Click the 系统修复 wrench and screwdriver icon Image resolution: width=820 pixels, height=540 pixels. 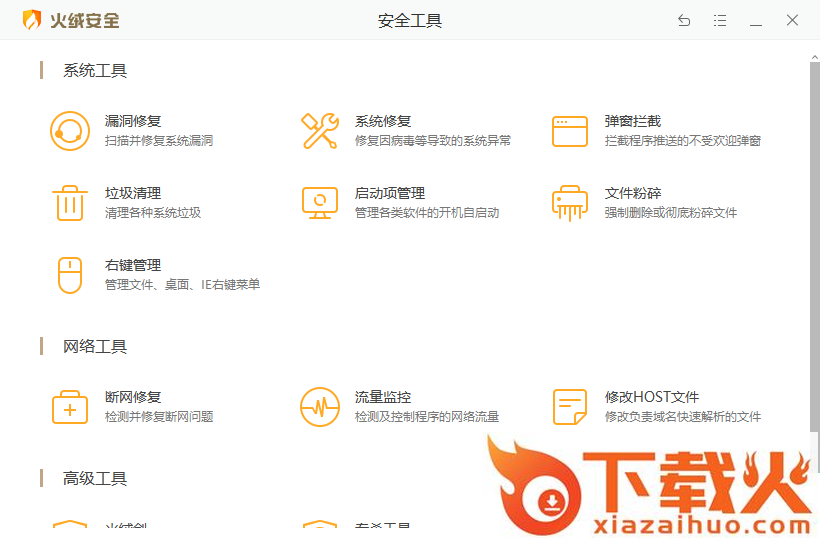pyautogui.click(x=320, y=131)
